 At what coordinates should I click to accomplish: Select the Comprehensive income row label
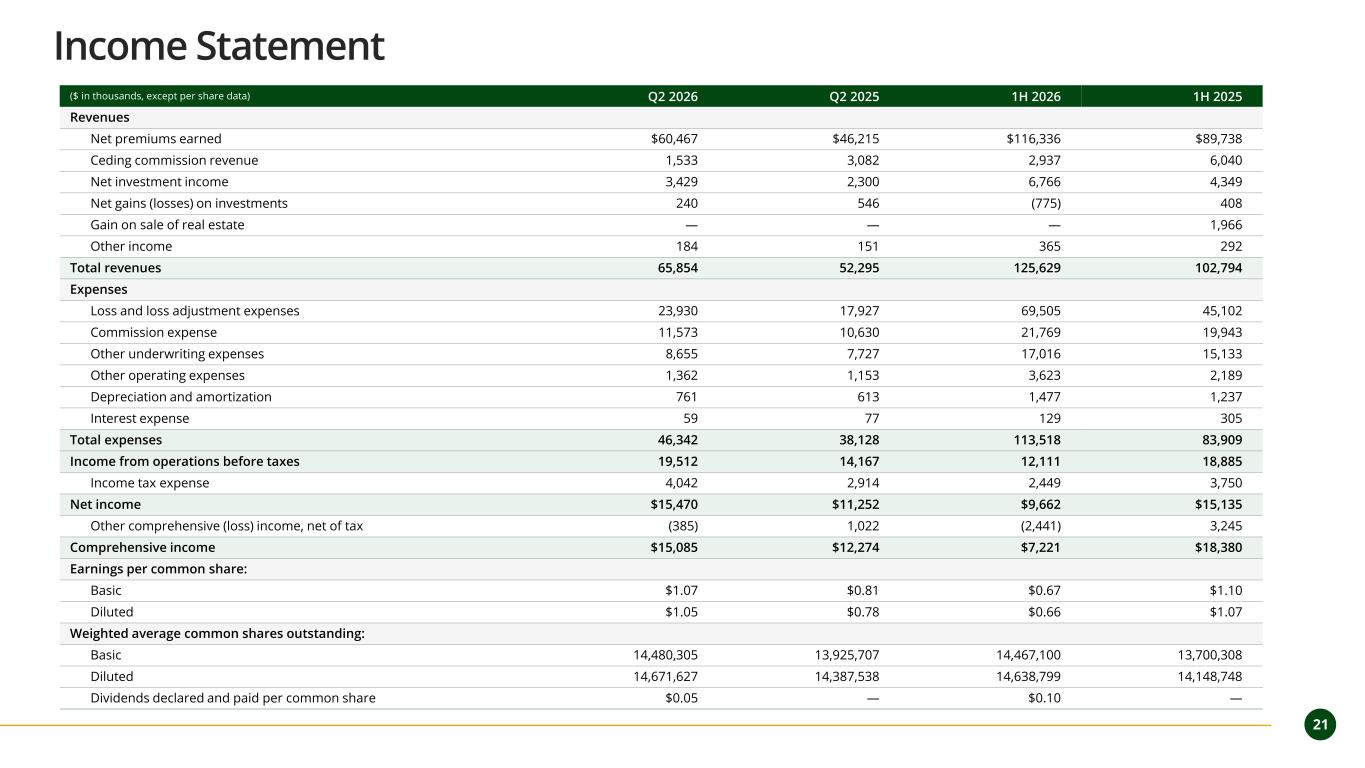[142, 547]
